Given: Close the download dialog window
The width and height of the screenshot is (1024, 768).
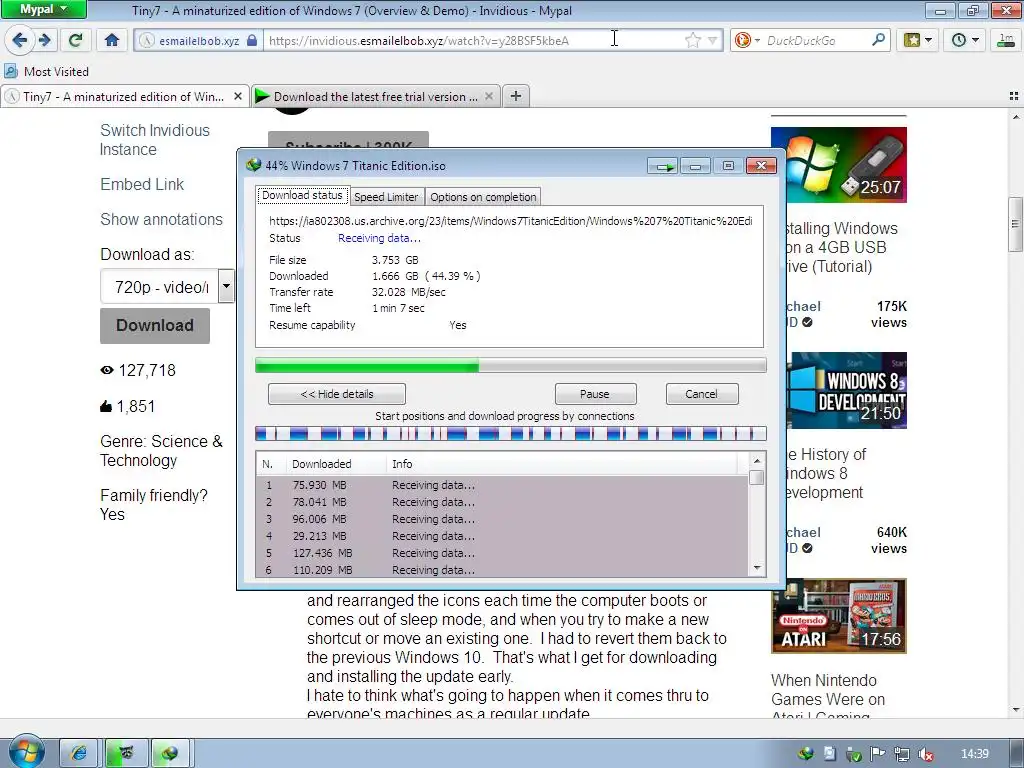Looking at the screenshot, I should click(761, 166).
